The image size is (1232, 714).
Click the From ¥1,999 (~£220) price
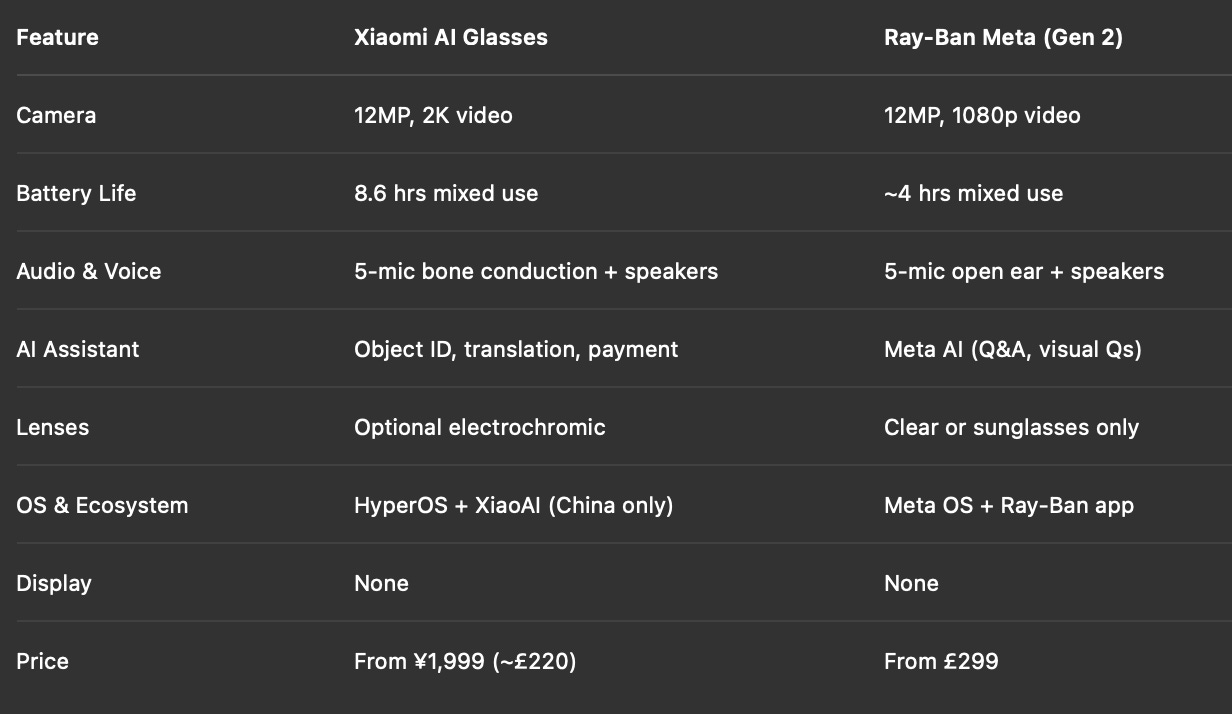(465, 662)
